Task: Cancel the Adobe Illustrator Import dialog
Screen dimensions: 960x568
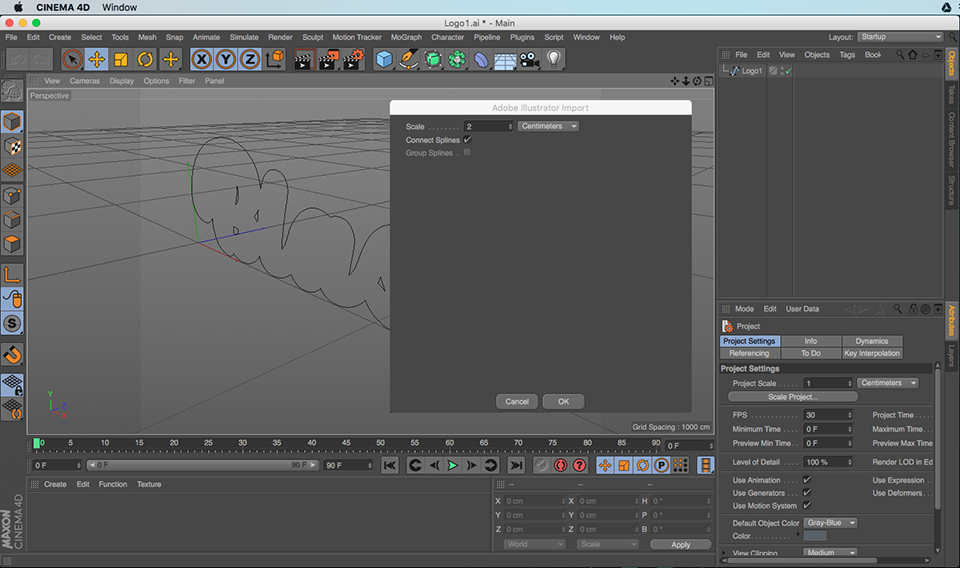Action: point(517,402)
